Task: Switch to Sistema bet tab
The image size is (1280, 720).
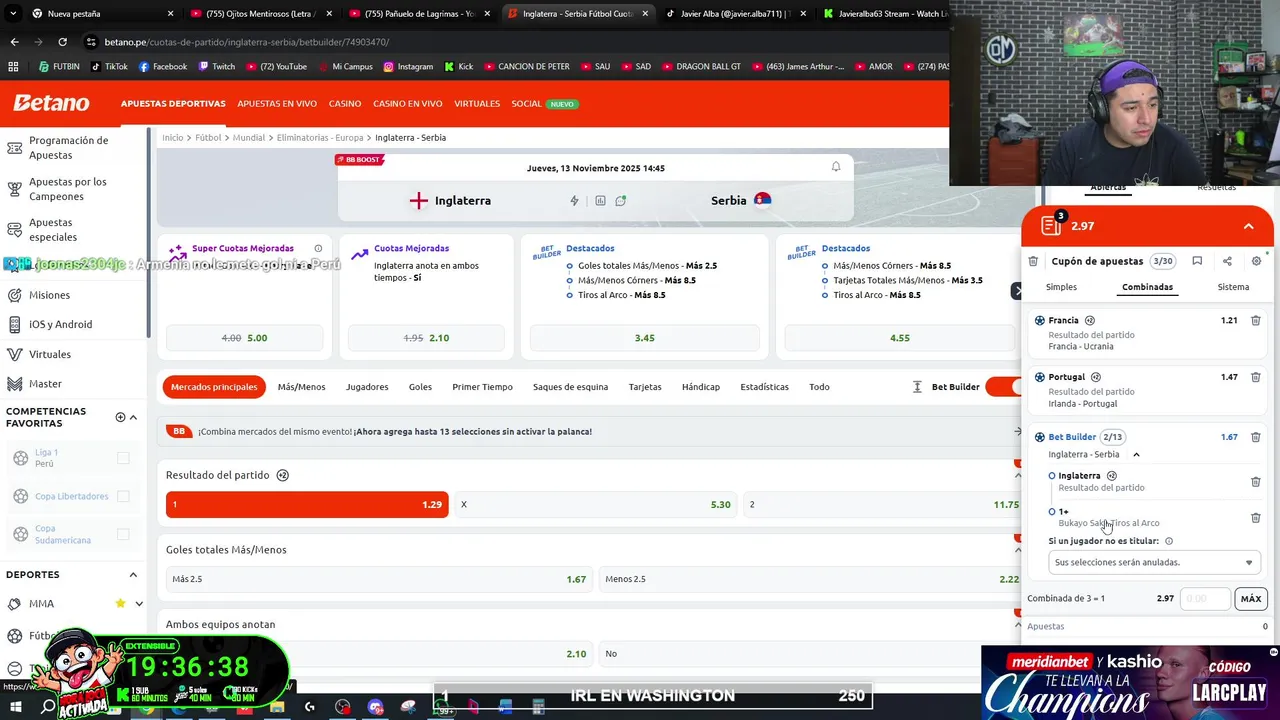Action: click(1233, 287)
